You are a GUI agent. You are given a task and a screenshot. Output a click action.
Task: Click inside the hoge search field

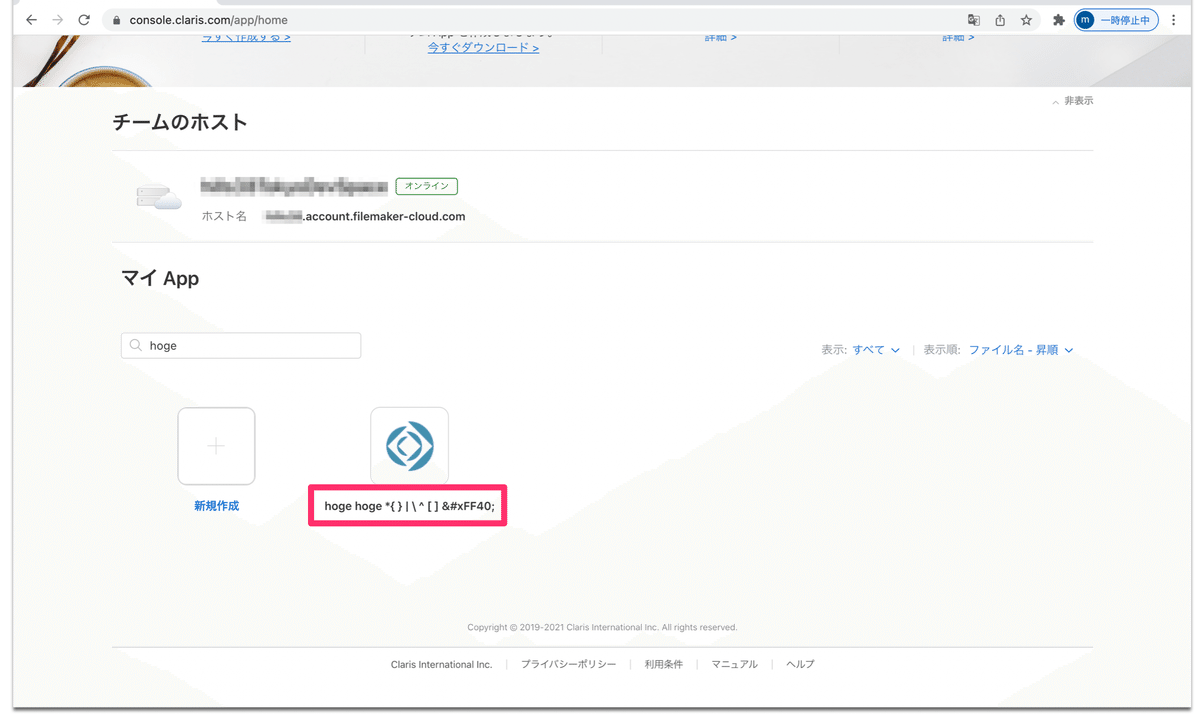click(240, 345)
